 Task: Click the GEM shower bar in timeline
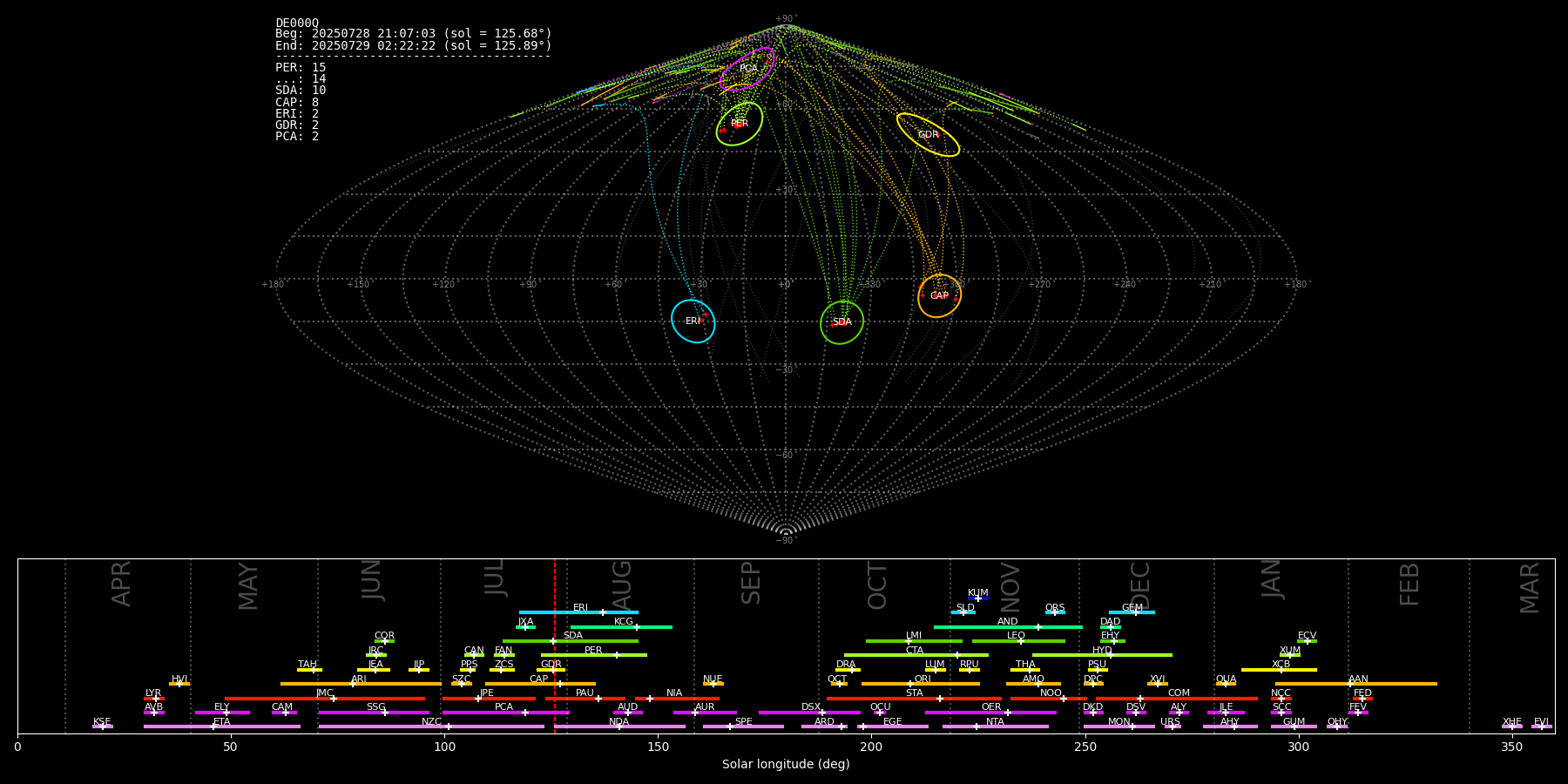[1132, 612]
